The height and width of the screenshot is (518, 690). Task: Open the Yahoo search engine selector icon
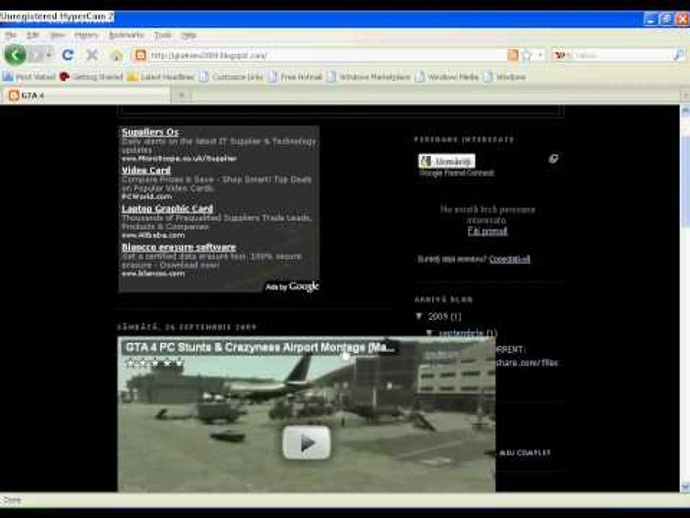[562, 55]
